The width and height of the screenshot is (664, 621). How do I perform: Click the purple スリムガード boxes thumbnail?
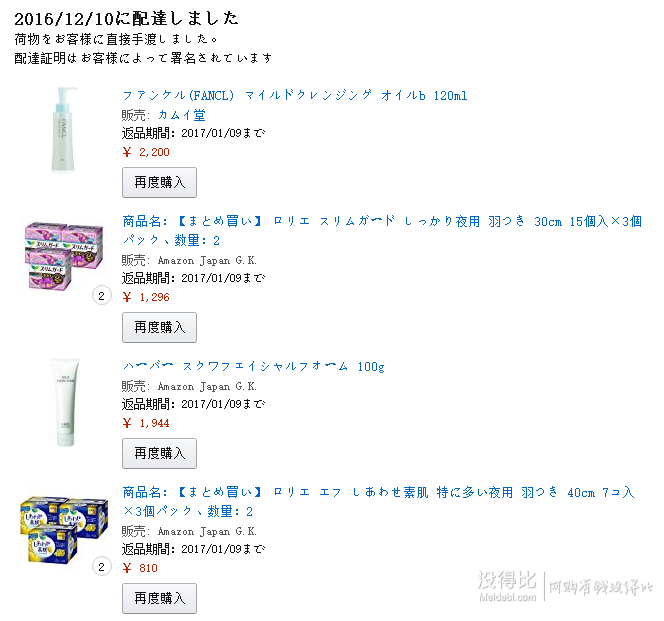pos(64,255)
